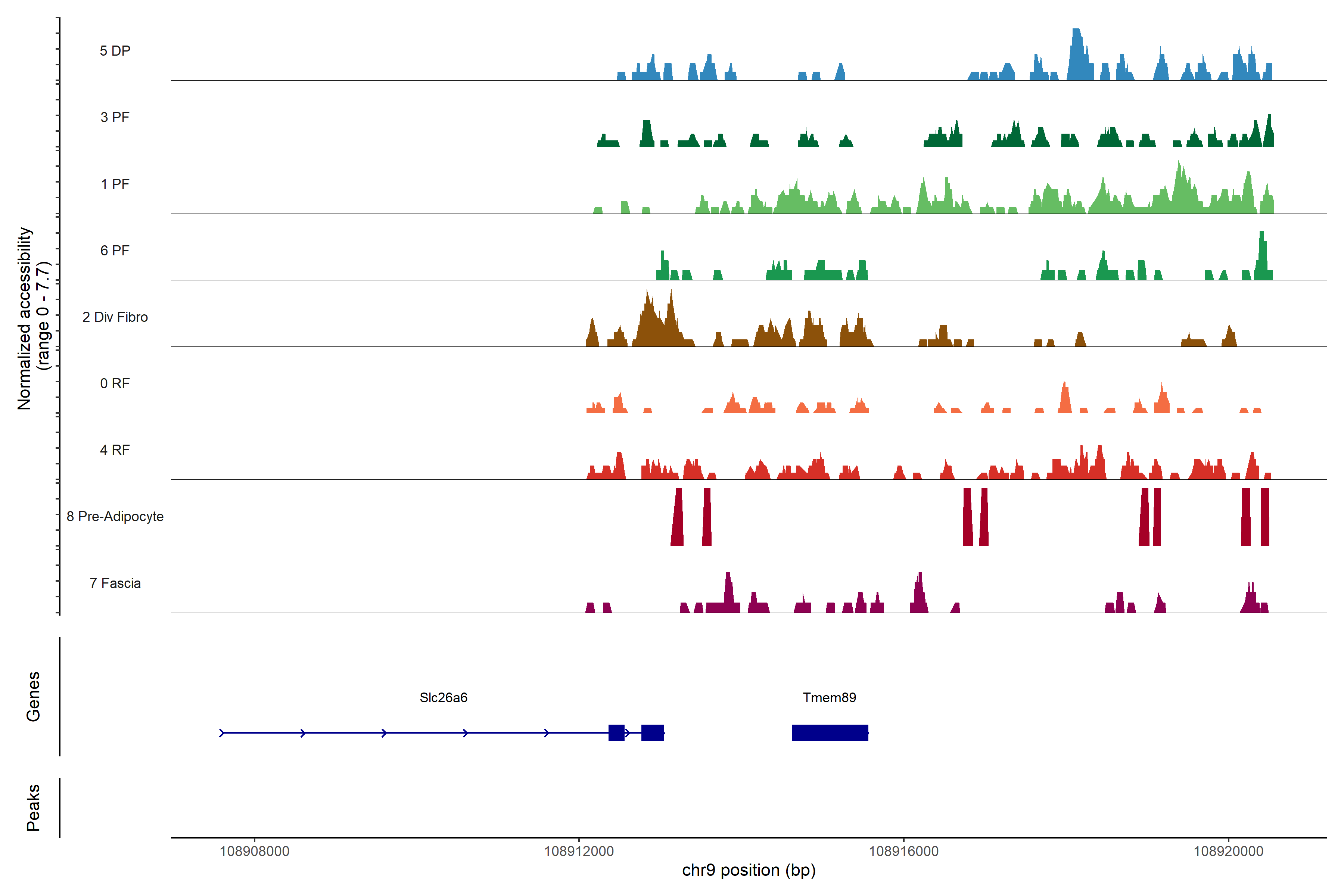The width and height of the screenshot is (1344, 896).
Task: Click the Tmem89 gene name
Action: coord(829,697)
